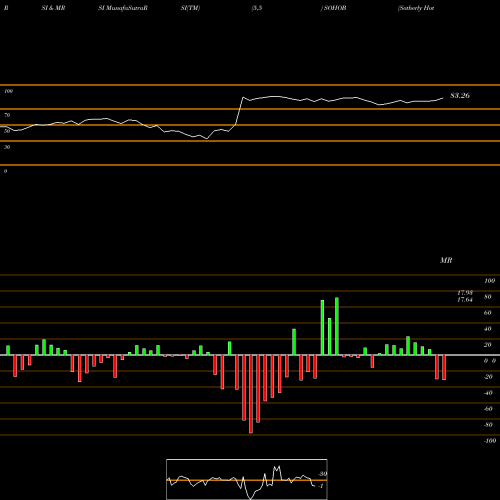Click the '70' level label on RSI axis
Screen dimensions: 500x500
point(7,115)
